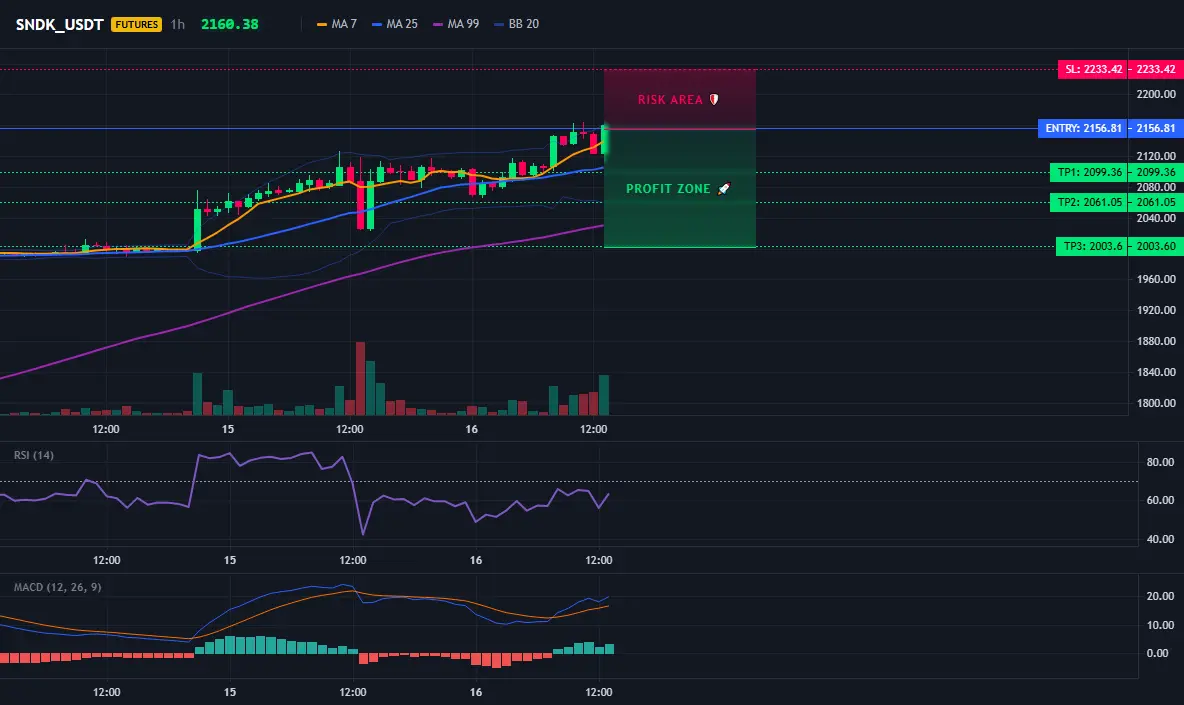The image size is (1184, 705).
Task: Select the 1h timeframe label
Action: pos(177,24)
